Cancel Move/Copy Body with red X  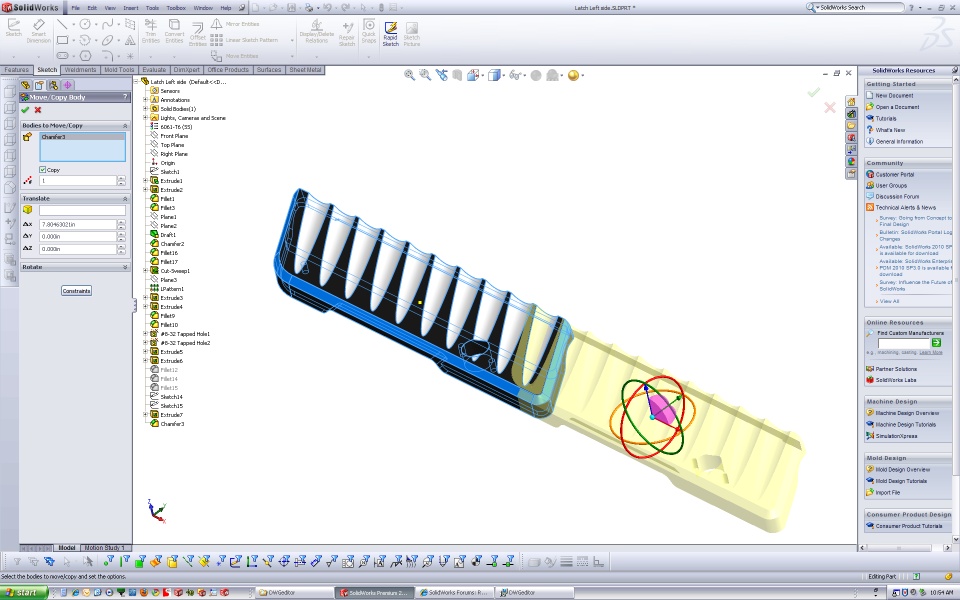[x=38, y=110]
